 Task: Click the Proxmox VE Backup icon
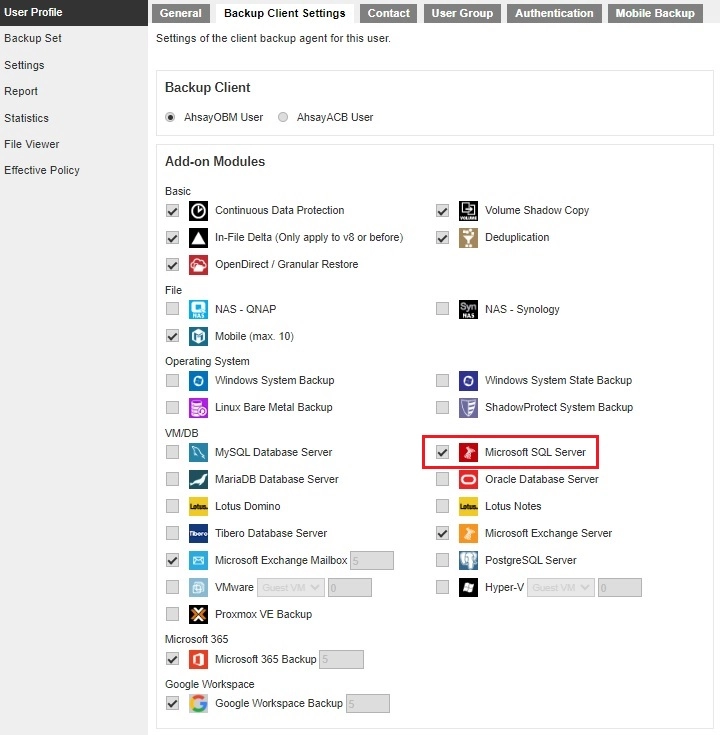click(x=199, y=615)
